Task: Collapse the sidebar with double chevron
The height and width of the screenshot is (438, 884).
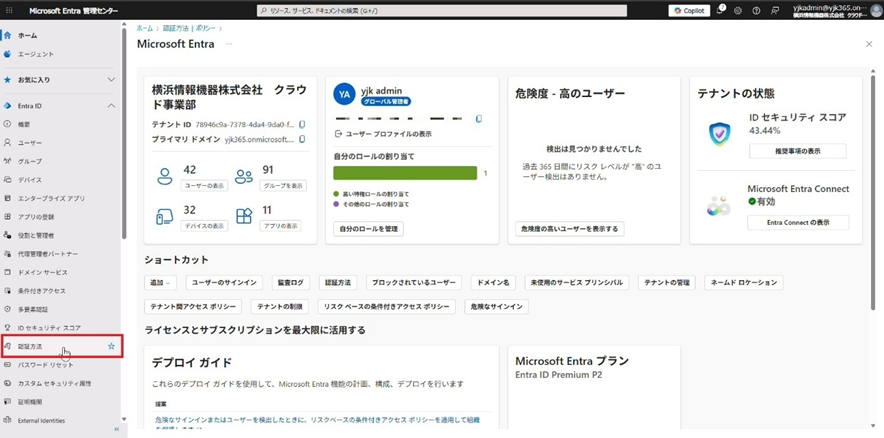Action: tap(116, 430)
